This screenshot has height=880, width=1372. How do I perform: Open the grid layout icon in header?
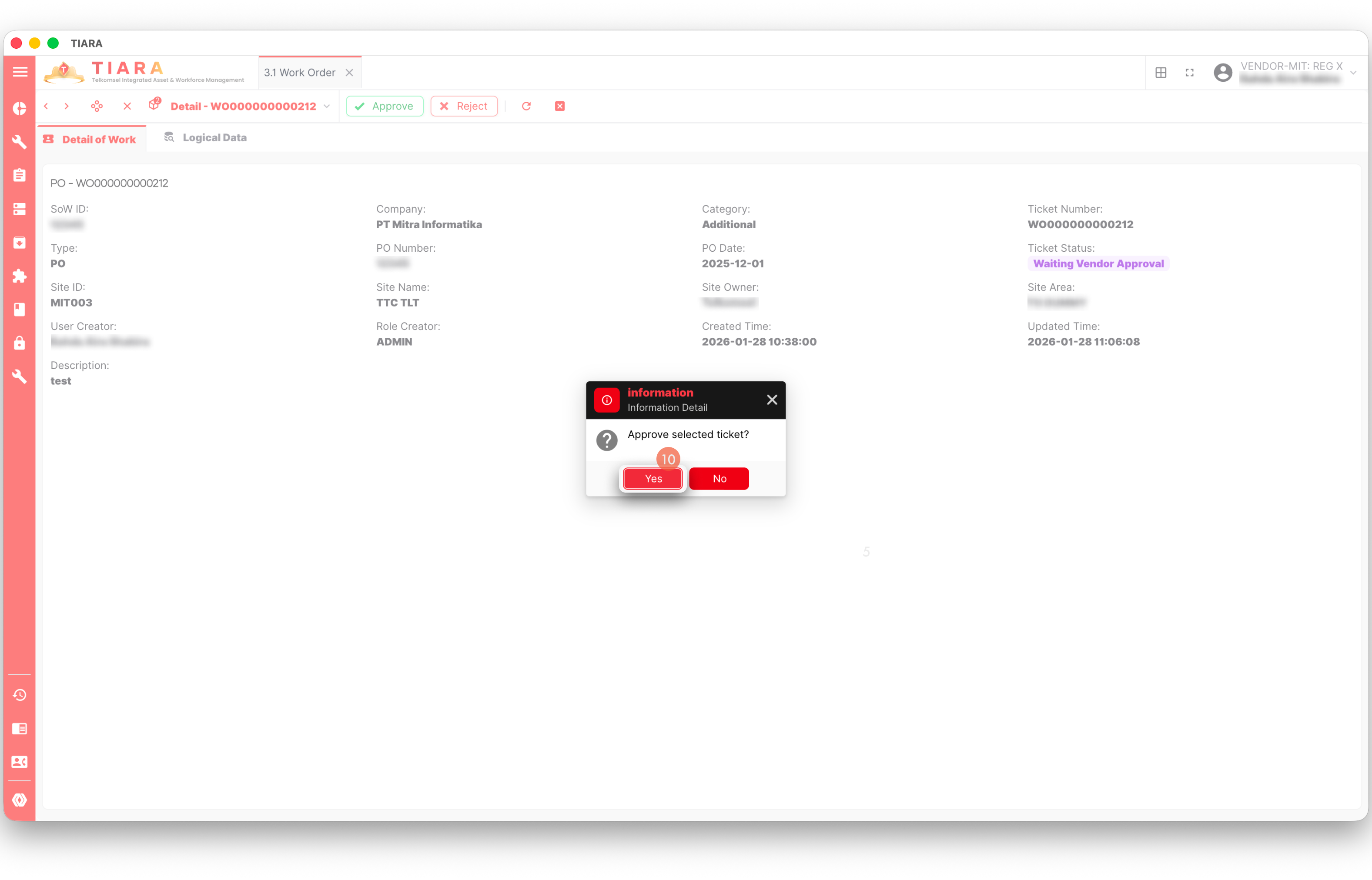coord(1161,73)
